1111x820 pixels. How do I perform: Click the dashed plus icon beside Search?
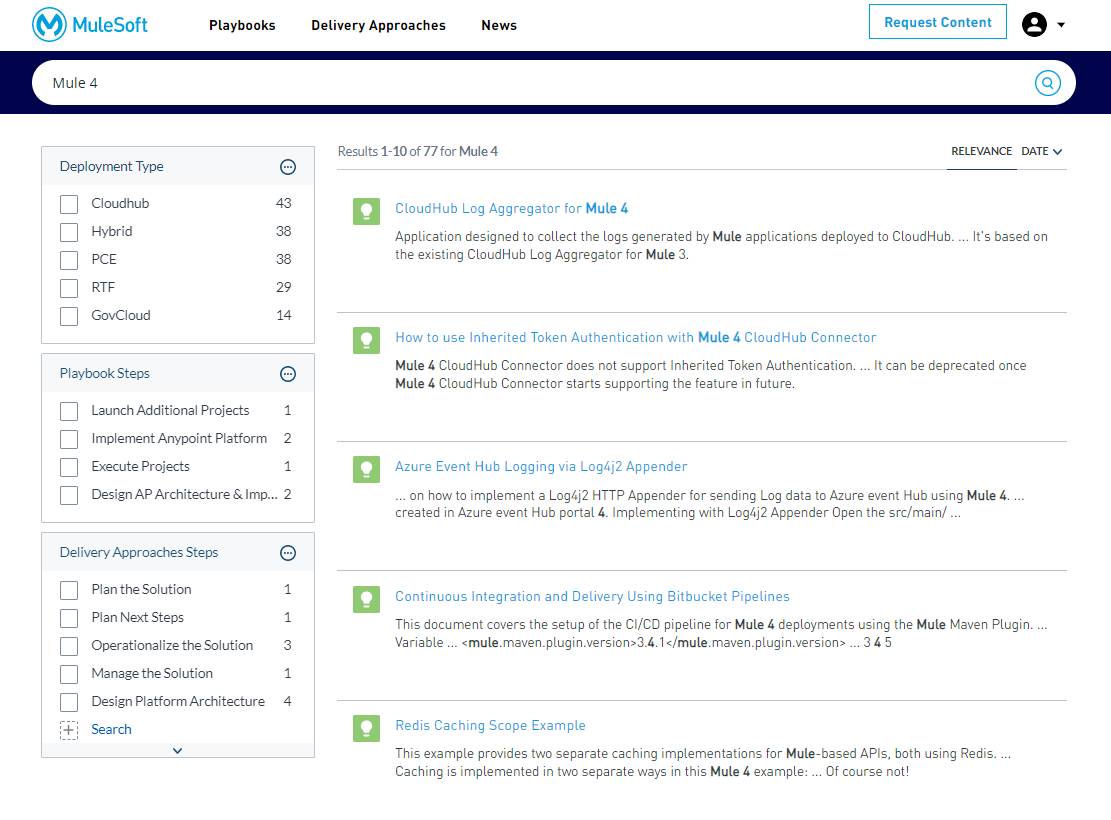pyautogui.click(x=69, y=730)
